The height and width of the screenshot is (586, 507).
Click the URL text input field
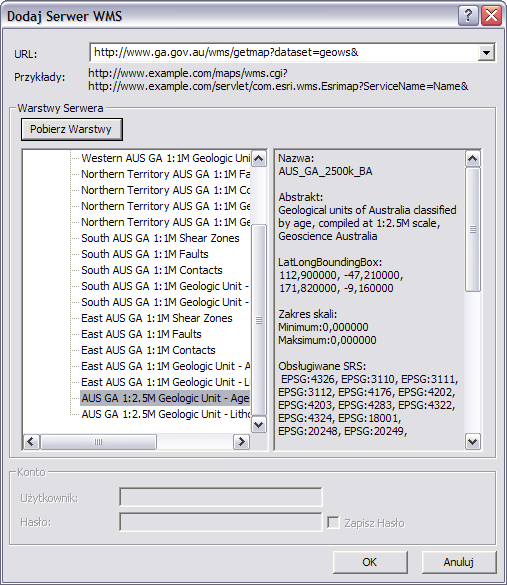284,53
